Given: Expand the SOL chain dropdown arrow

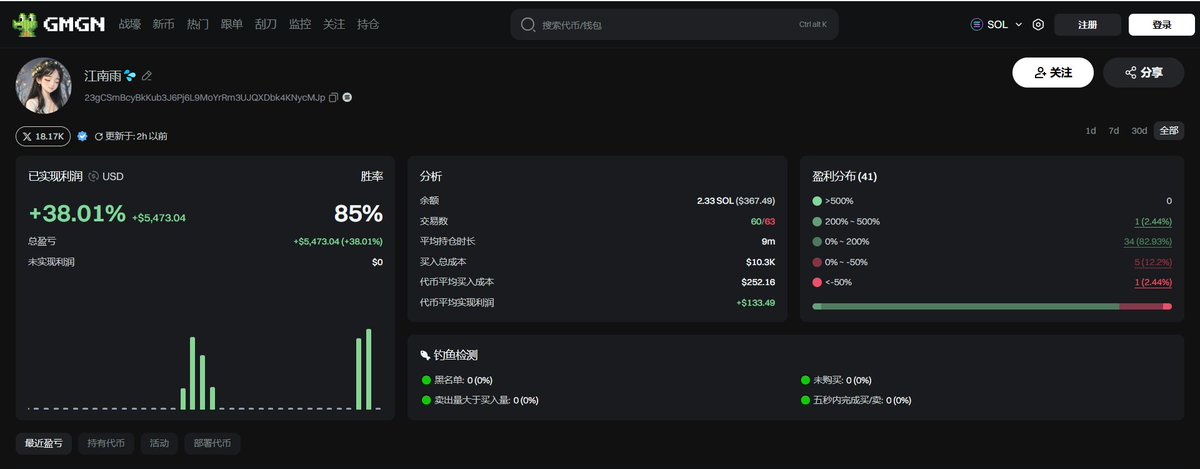Looking at the screenshot, I should [1018, 25].
